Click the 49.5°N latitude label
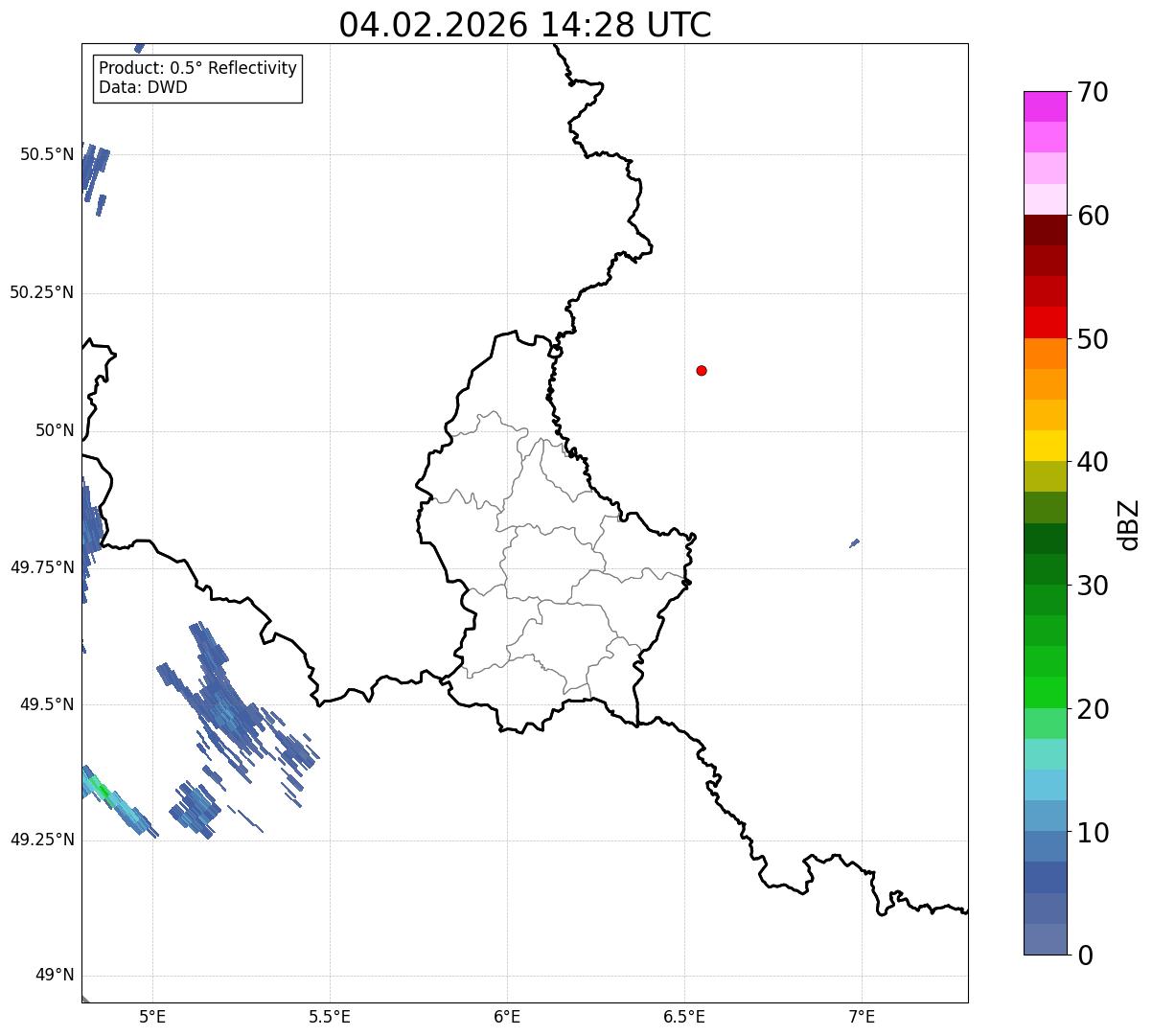The height and width of the screenshot is (1036, 1152). (47, 704)
